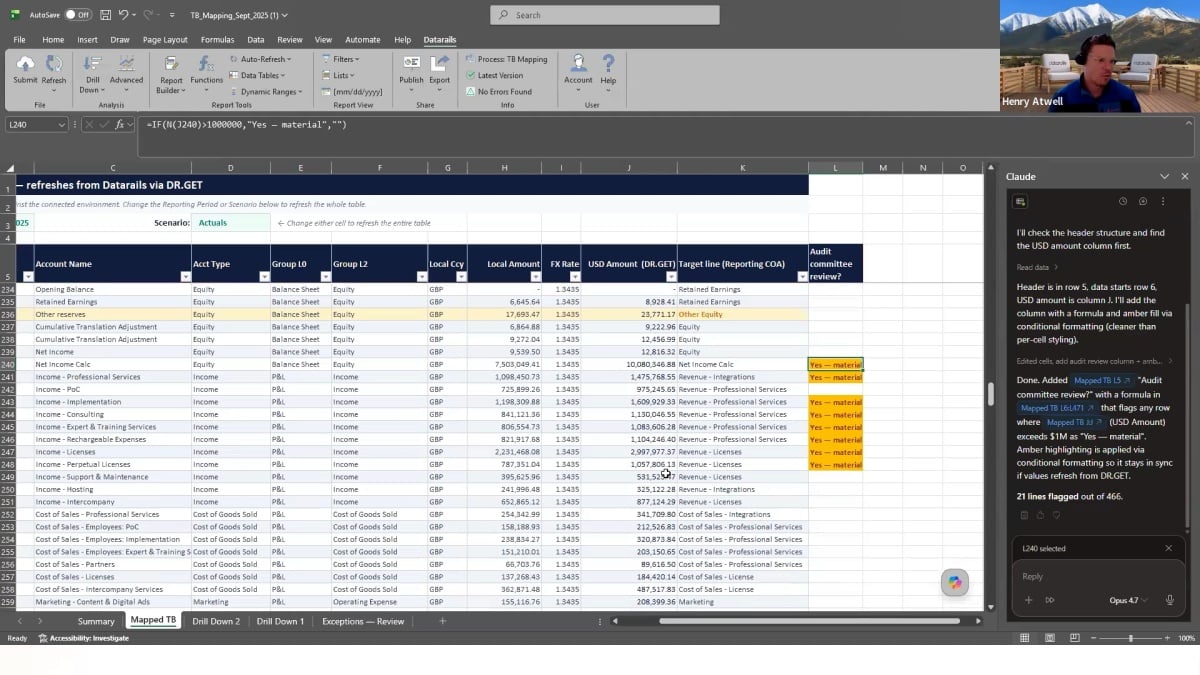Screen dimensions: 1200x675
Task: Open the Account Name column filter dropdown
Action: [x=185, y=276]
